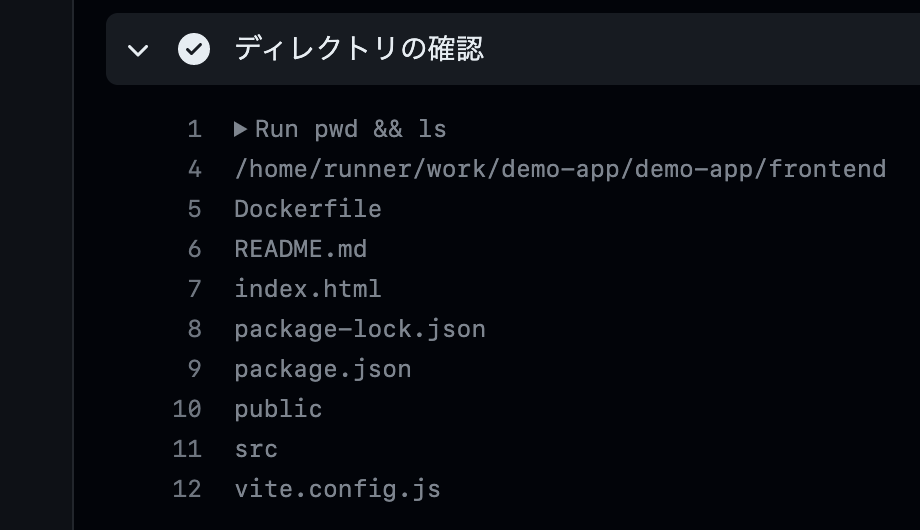Expand the Run pwd && ls triangle
Screen dimensions: 920x530
[x=240, y=129]
